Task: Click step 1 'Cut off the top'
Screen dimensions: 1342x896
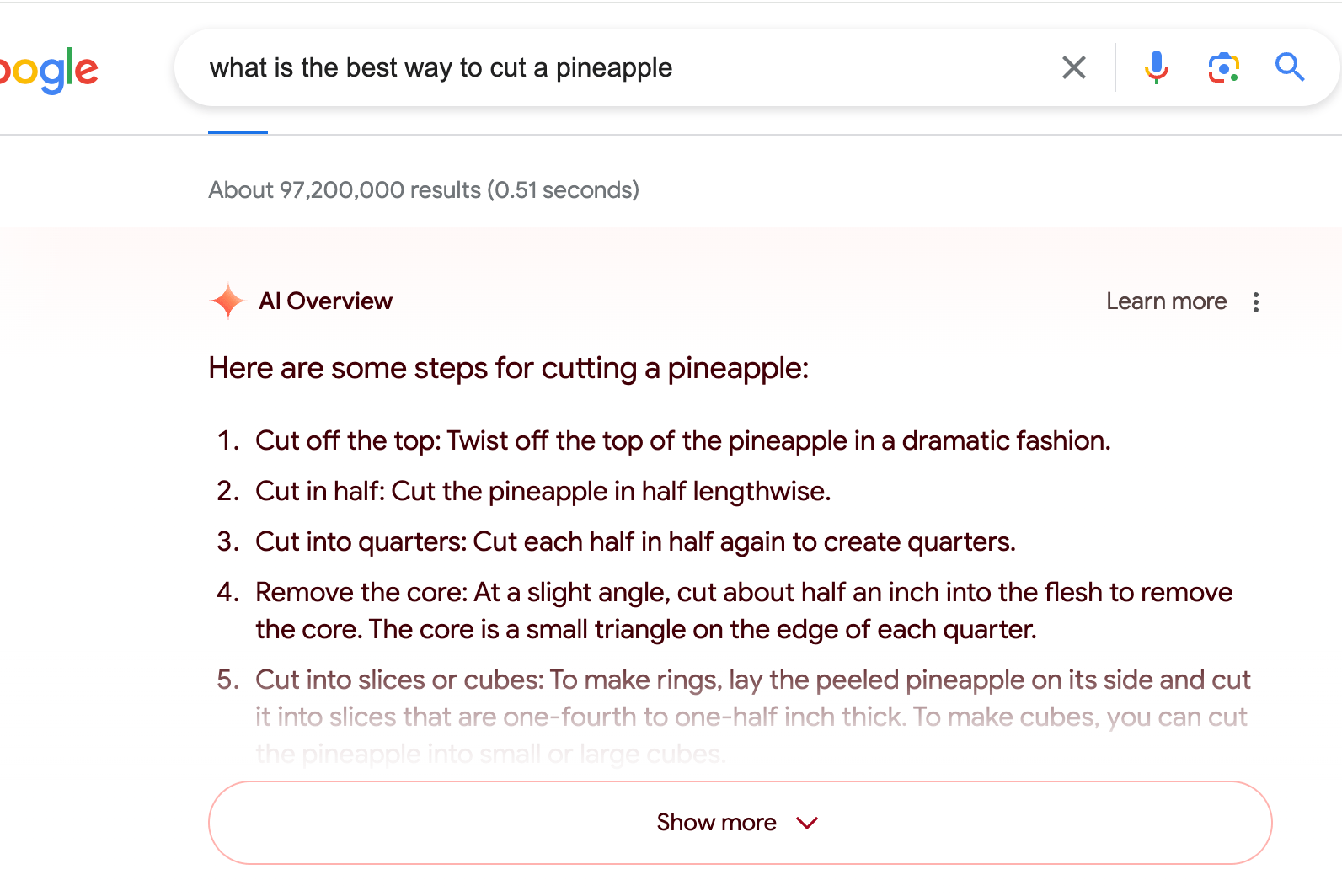Action: (682, 441)
